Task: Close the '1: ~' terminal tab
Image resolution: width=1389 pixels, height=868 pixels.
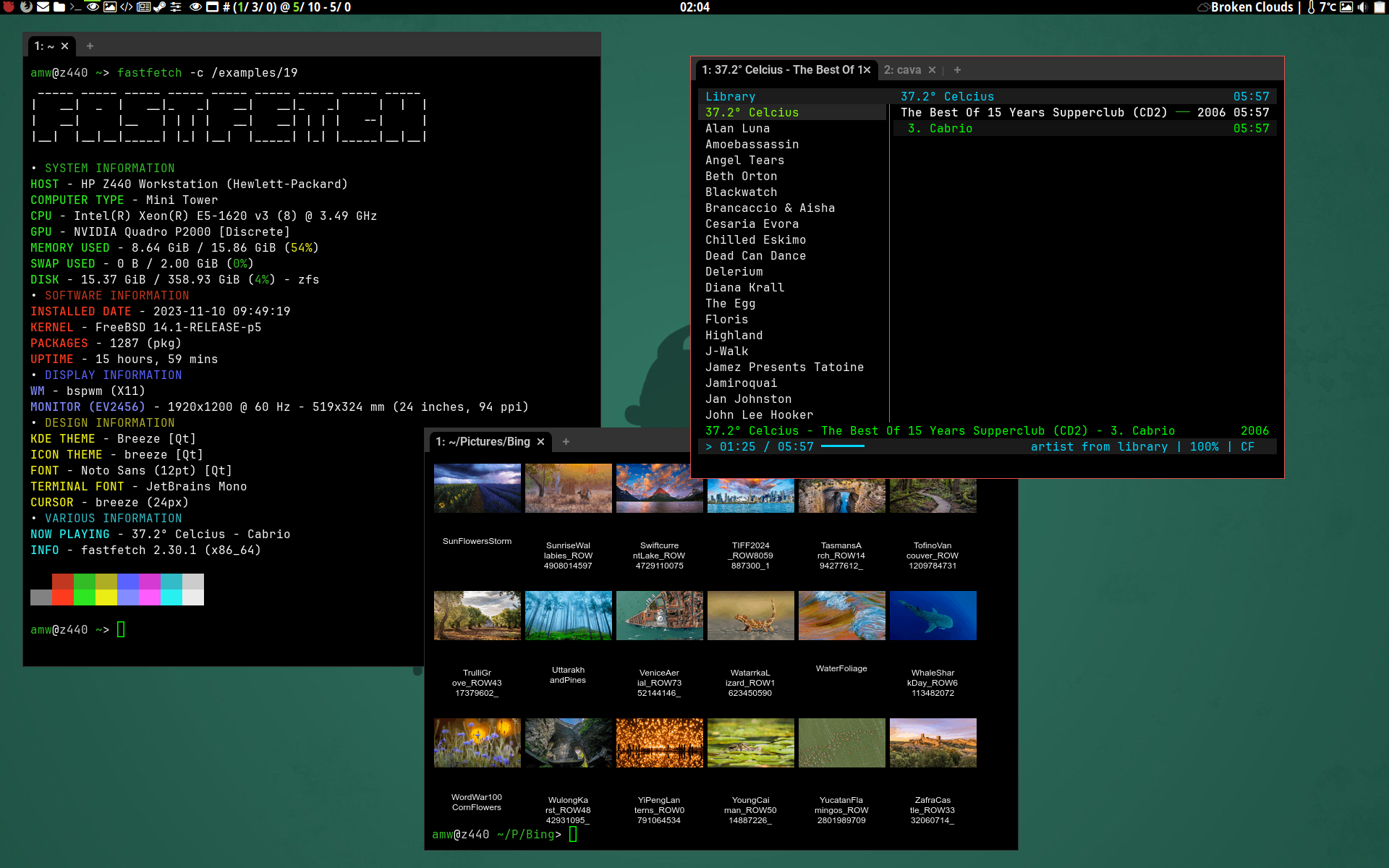Action: 65,46
